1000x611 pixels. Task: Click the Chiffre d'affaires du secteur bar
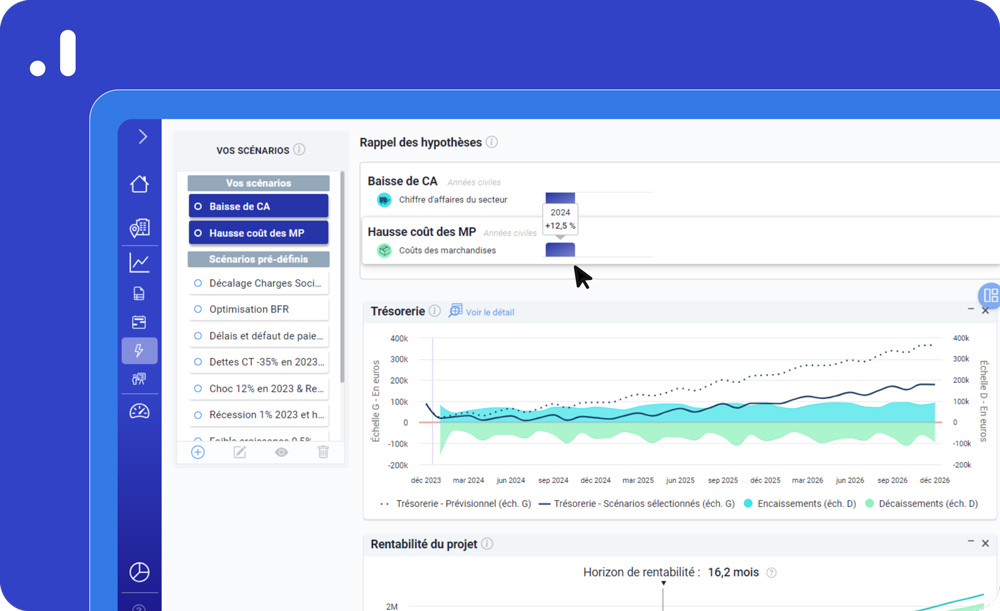pos(560,198)
